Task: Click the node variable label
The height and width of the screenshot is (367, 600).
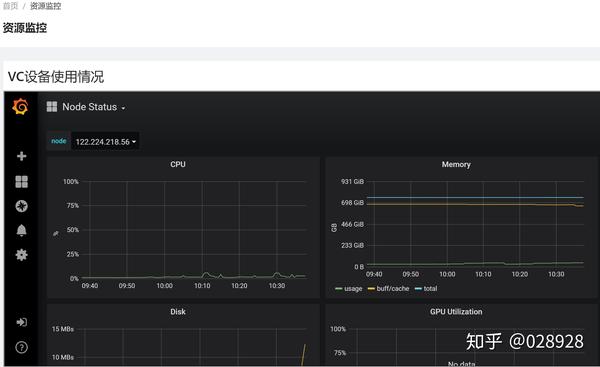Action: pos(59,141)
